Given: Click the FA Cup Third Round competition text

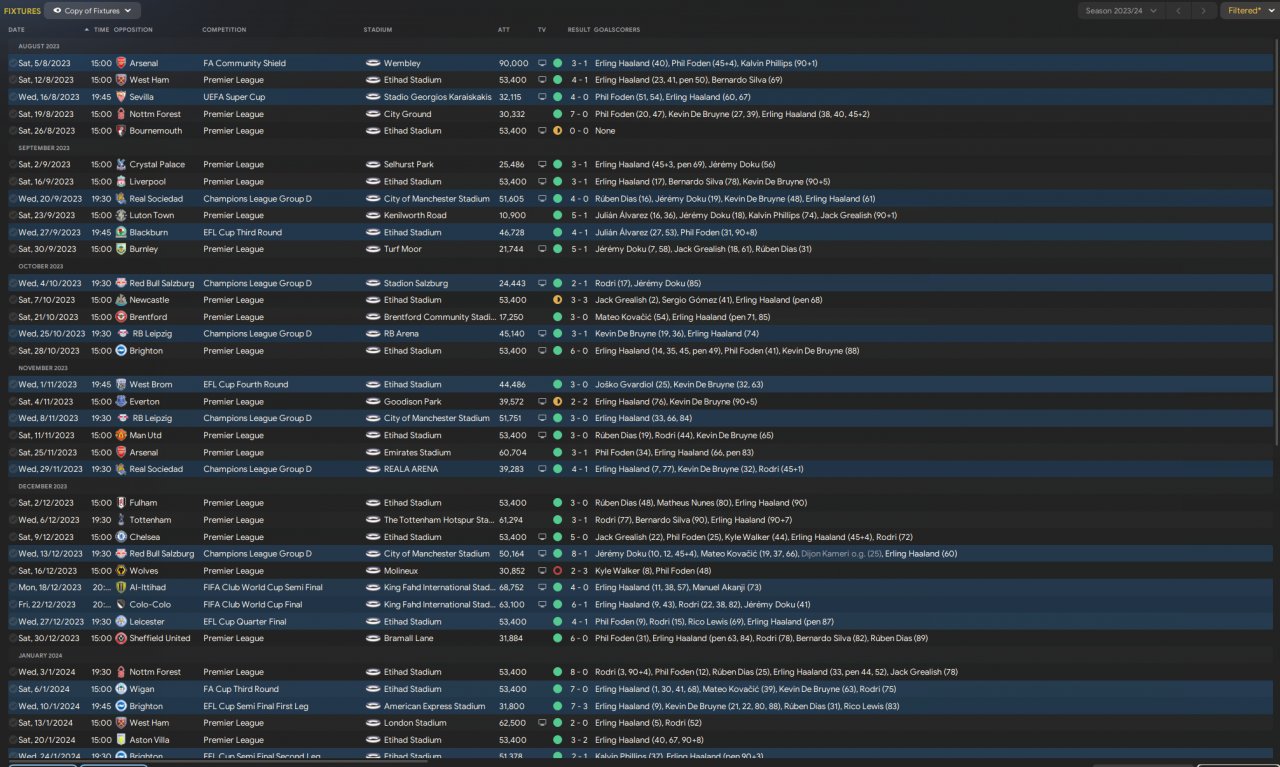Looking at the screenshot, I should (x=241, y=689).
